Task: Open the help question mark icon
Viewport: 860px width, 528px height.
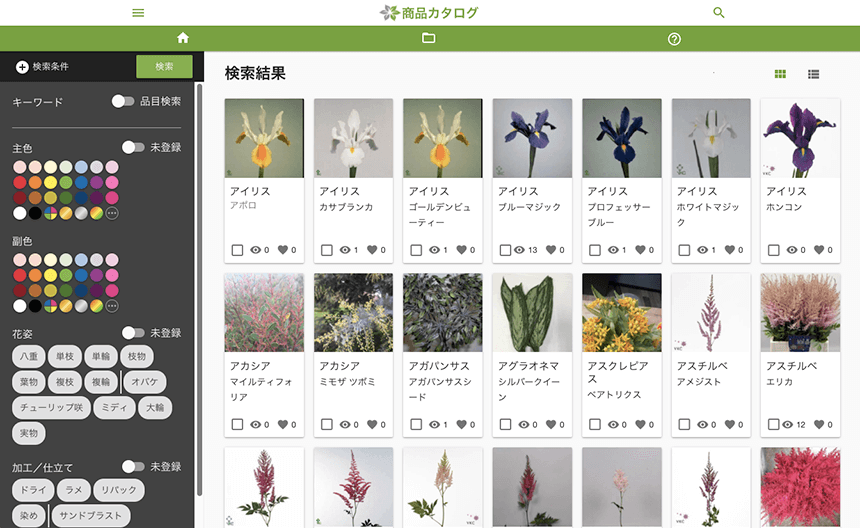Action: coord(674,39)
